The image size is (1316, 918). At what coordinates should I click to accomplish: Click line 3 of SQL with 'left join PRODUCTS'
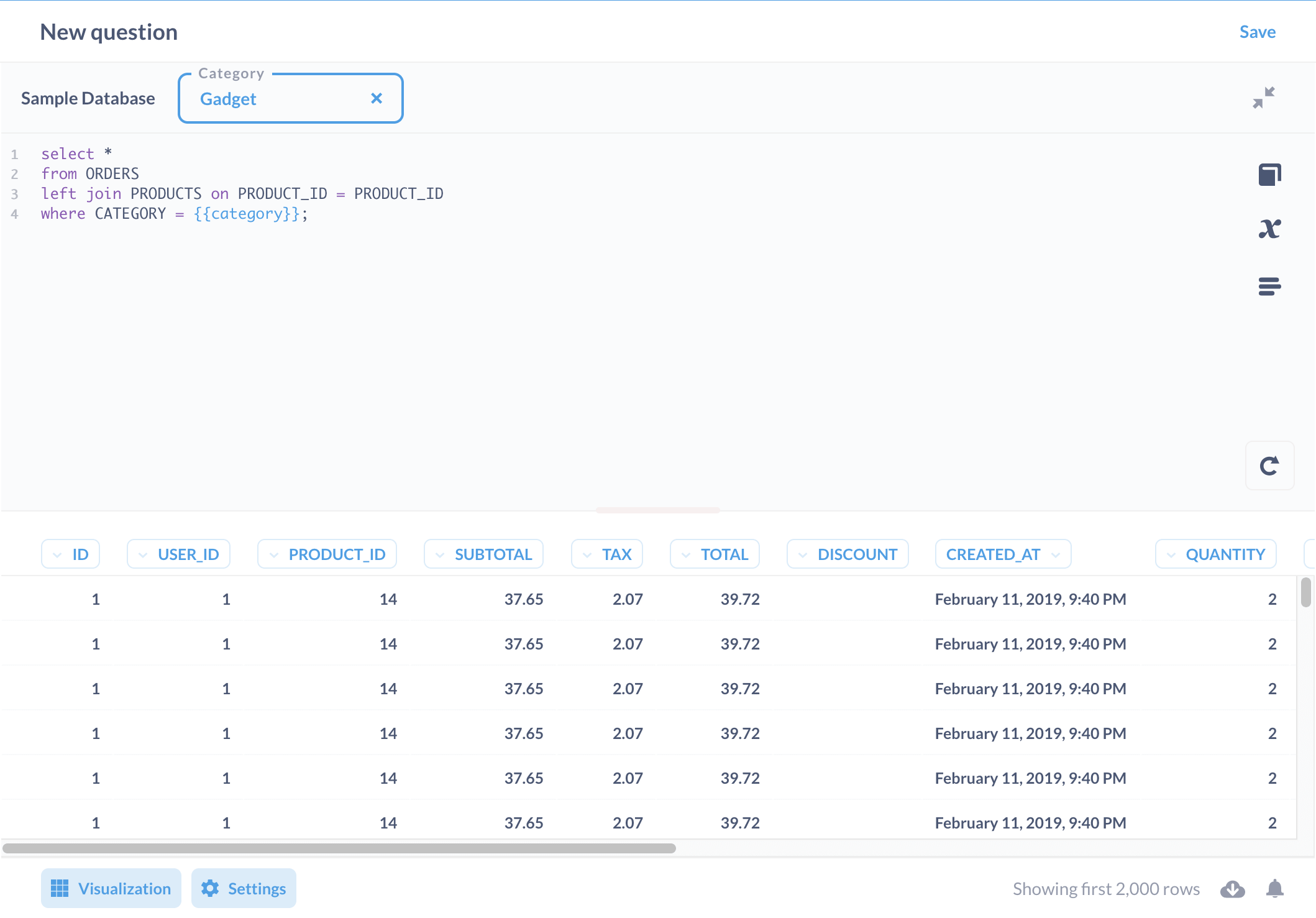(242, 193)
